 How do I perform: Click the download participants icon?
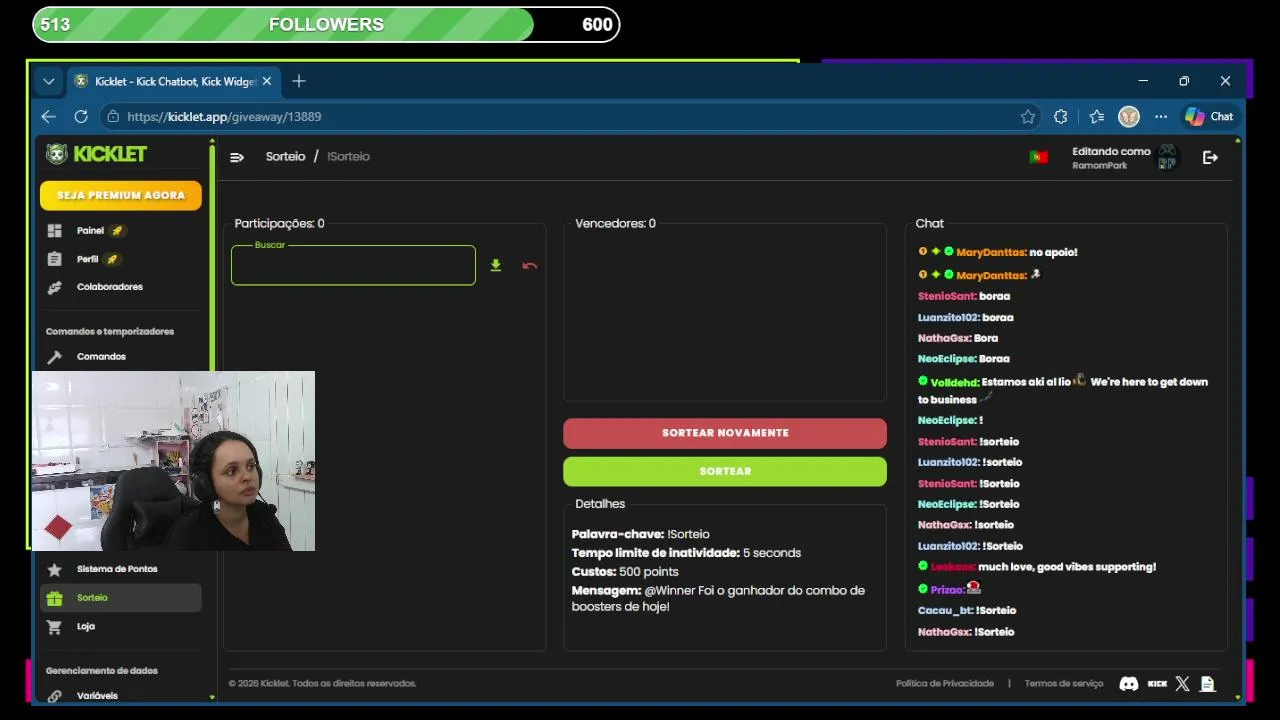[x=495, y=266]
